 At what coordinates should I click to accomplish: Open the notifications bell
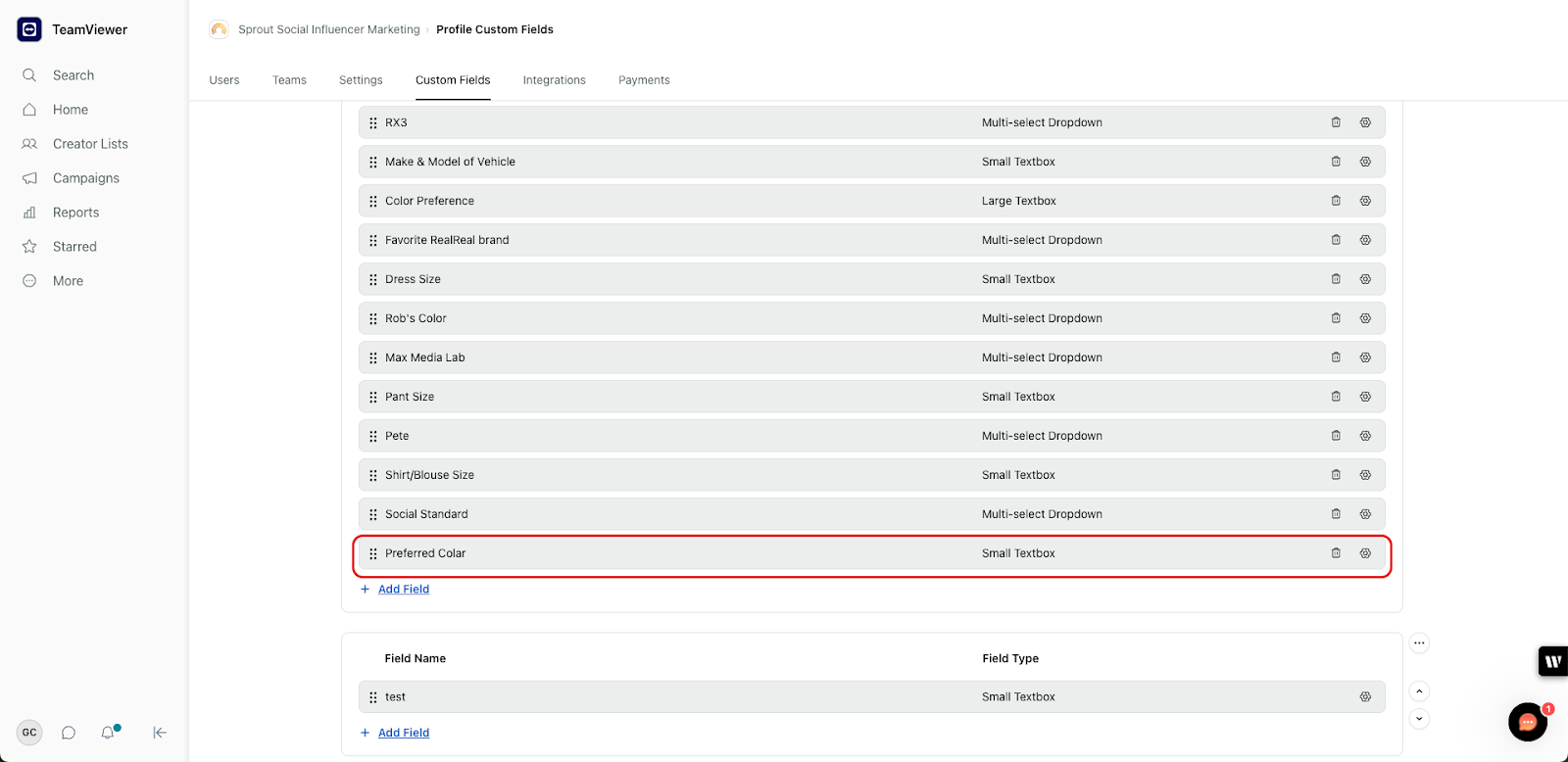click(108, 733)
